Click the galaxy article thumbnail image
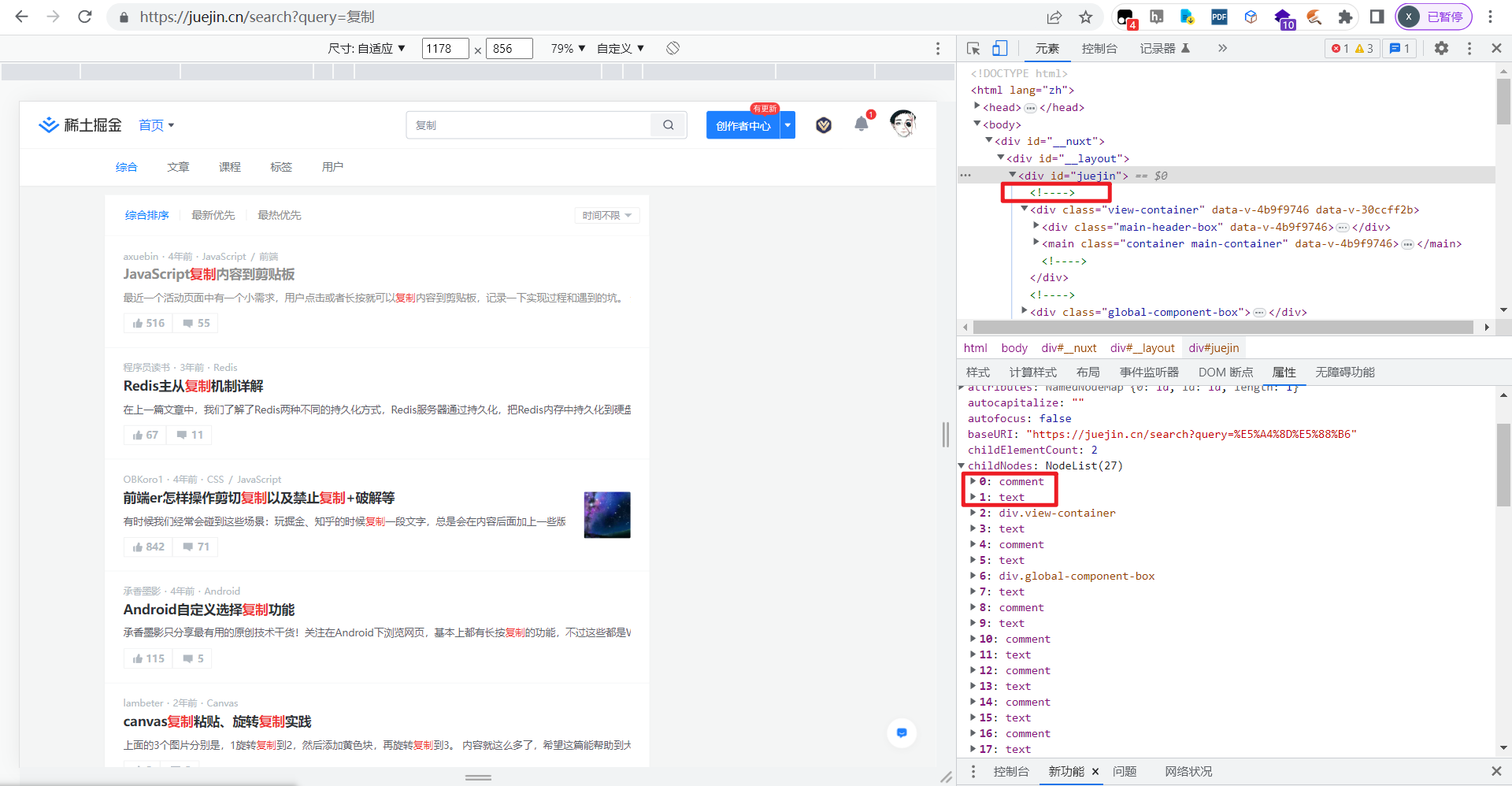The image size is (1512, 786). pyautogui.click(x=607, y=515)
